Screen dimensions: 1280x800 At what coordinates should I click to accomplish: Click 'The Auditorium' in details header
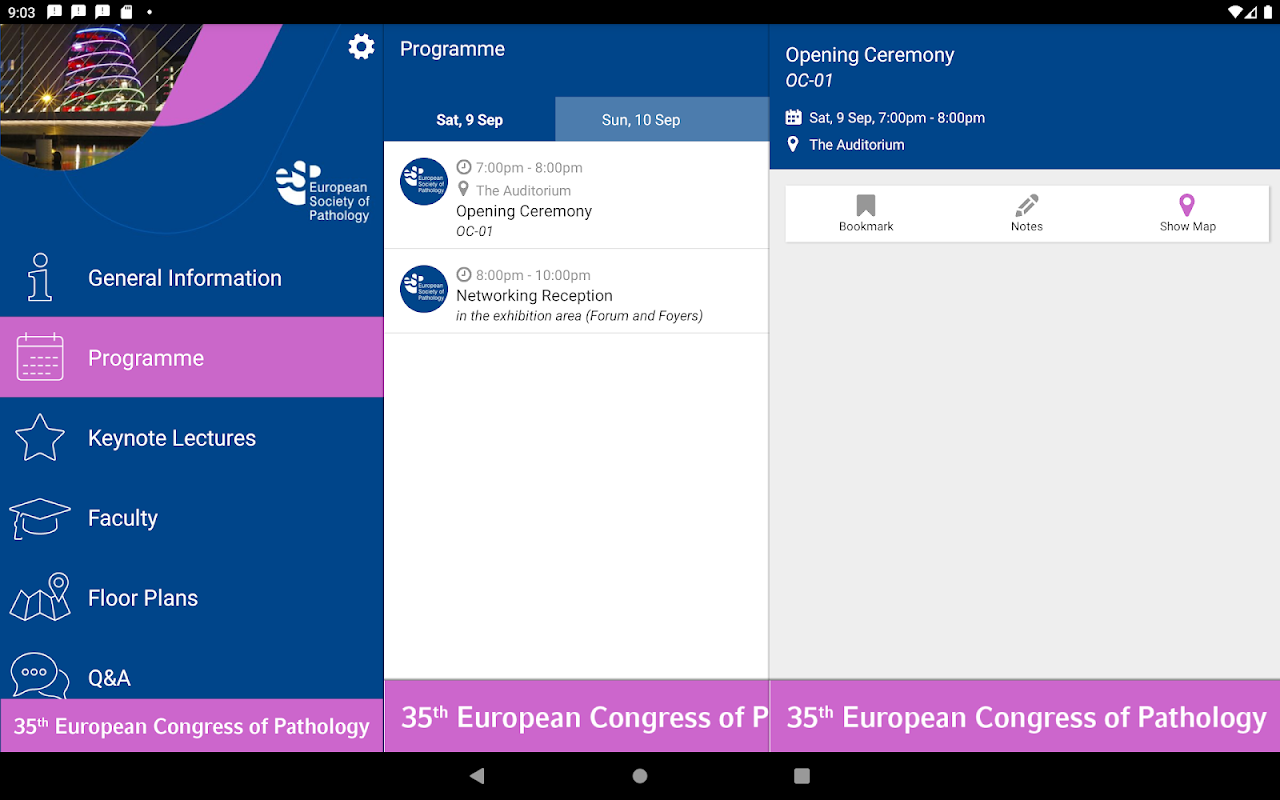coord(857,145)
